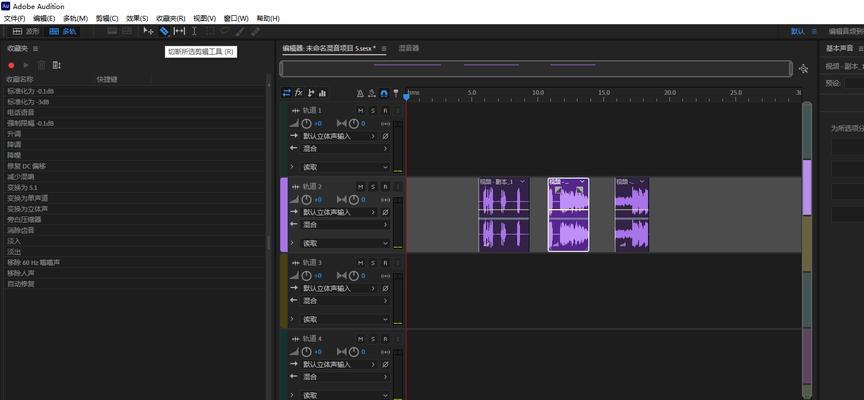
Task: Select the Time Selection I-beam tool
Action: pos(195,31)
